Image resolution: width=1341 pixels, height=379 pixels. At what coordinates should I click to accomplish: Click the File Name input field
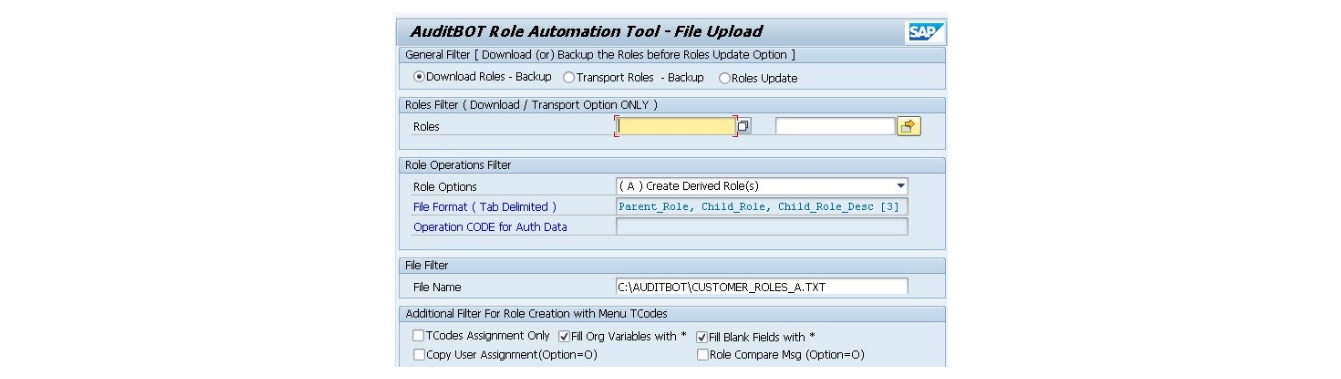pyautogui.click(x=762, y=287)
